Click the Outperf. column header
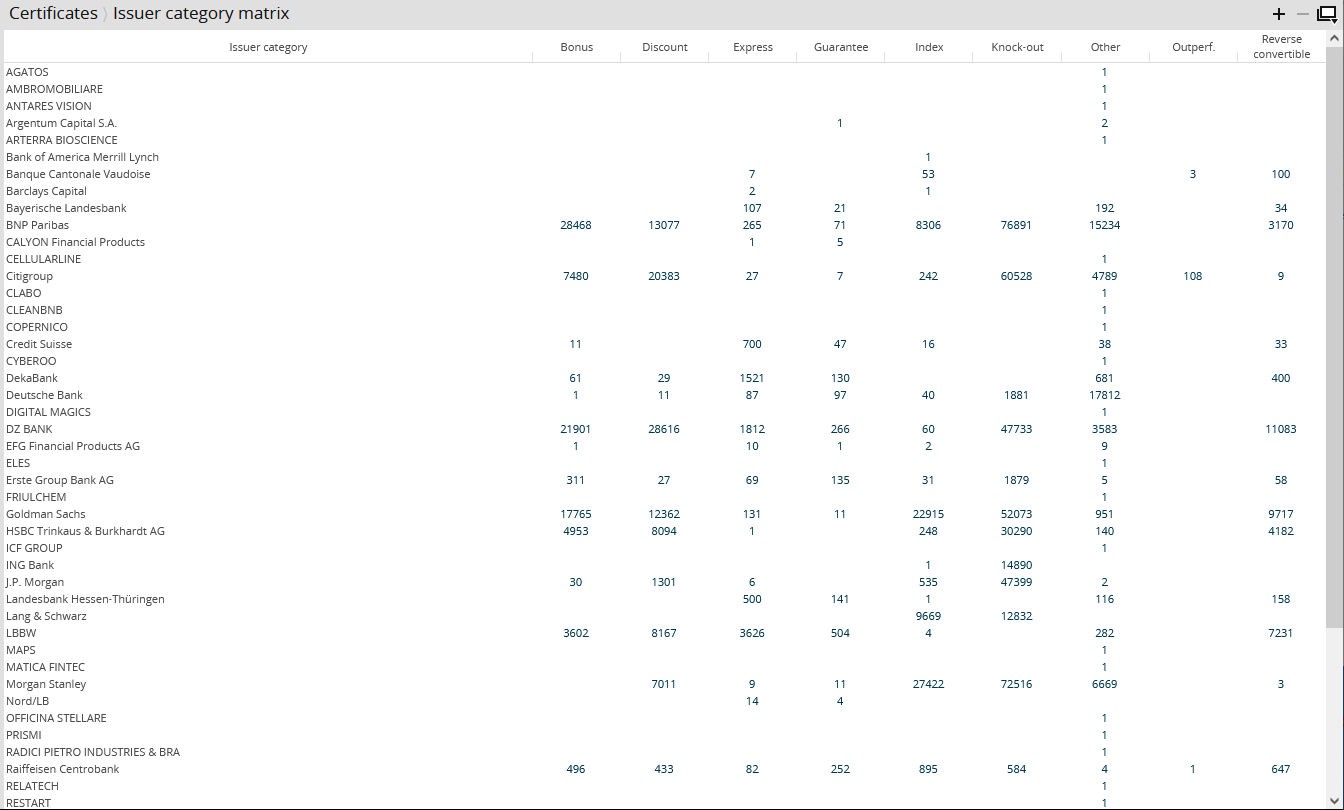This screenshot has width=1344, height=810. [x=1193, y=47]
